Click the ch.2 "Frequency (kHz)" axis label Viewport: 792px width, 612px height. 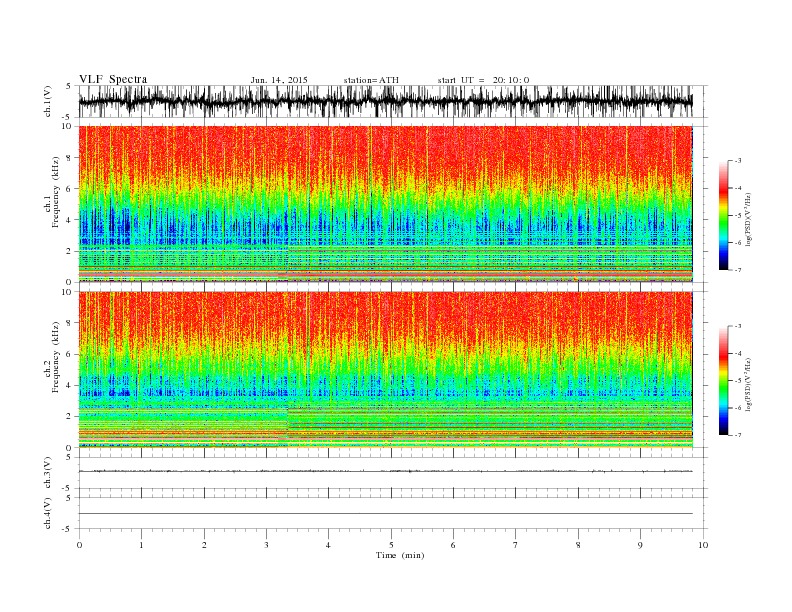click(56, 357)
